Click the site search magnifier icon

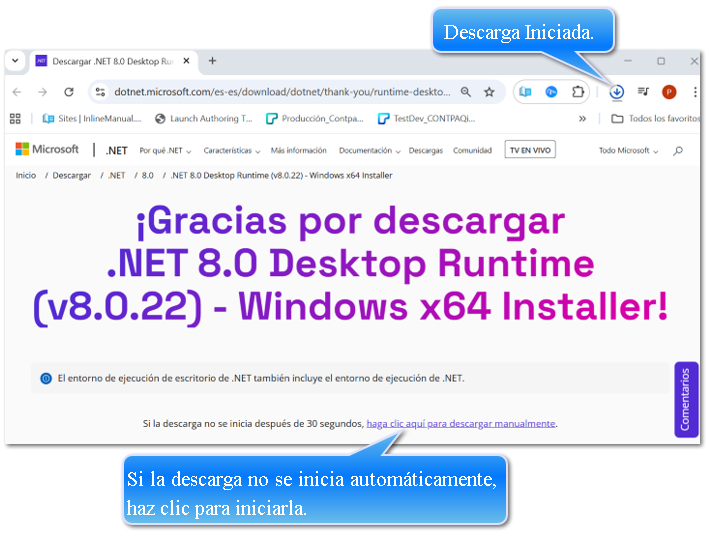coord(678,151)
